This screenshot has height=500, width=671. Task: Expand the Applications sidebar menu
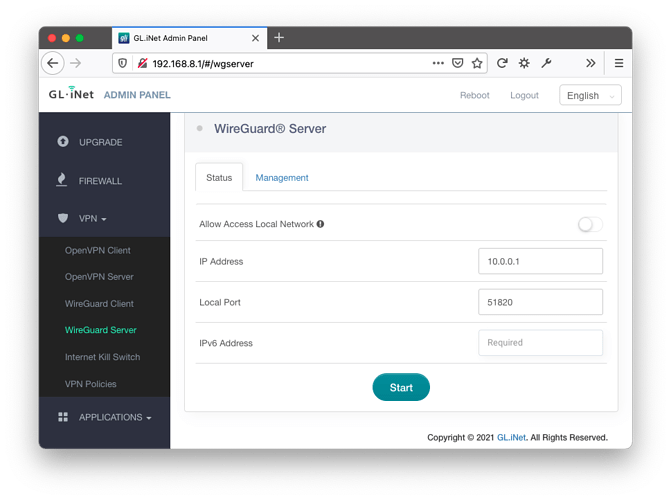(115, 417)
